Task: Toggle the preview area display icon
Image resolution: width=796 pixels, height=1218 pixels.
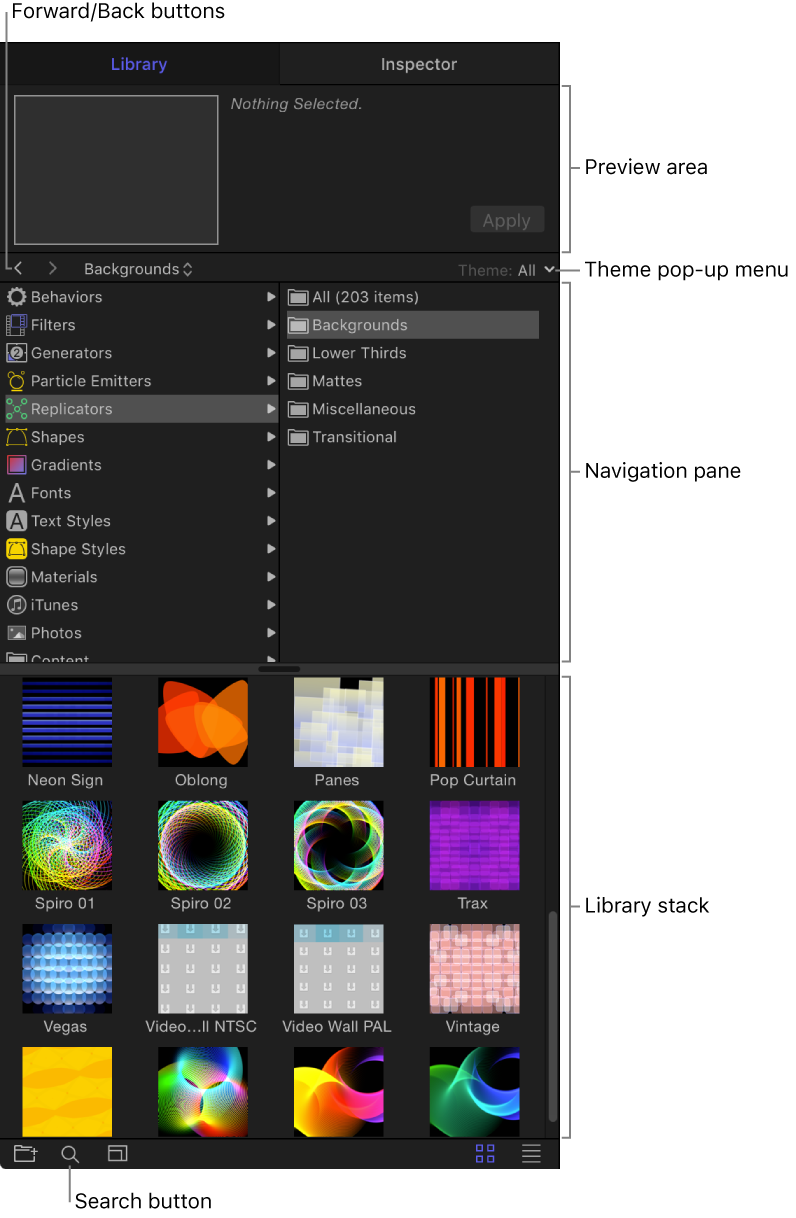Action: click(118, 1154)
